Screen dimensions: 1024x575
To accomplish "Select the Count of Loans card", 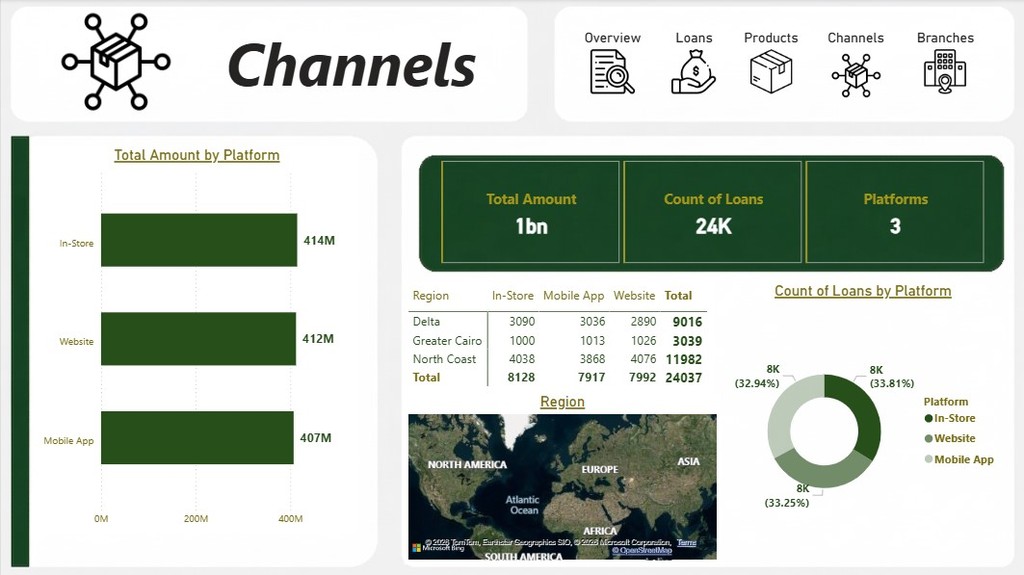I will tap(712, 212).
